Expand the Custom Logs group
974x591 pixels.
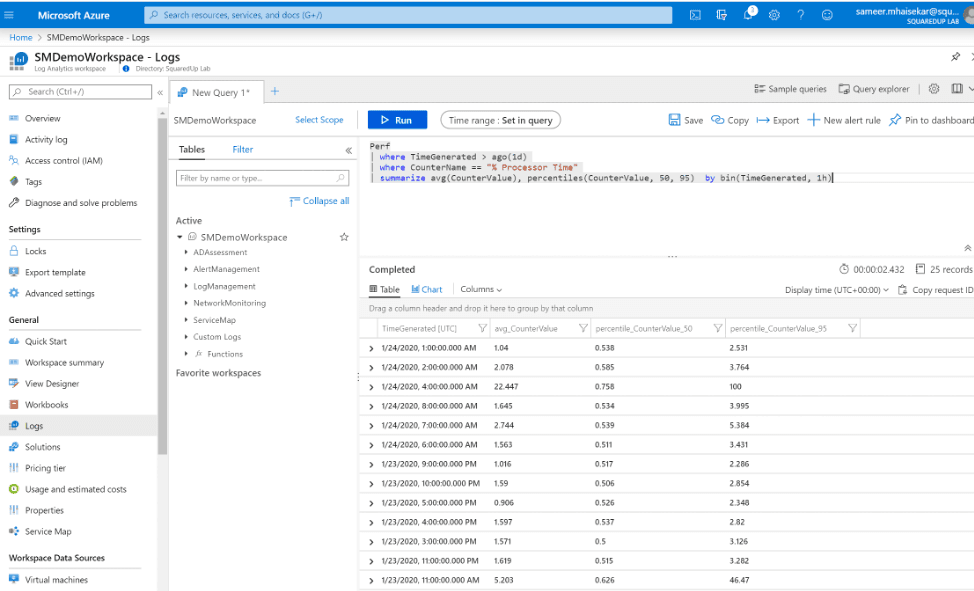click(x=186, y=336)
